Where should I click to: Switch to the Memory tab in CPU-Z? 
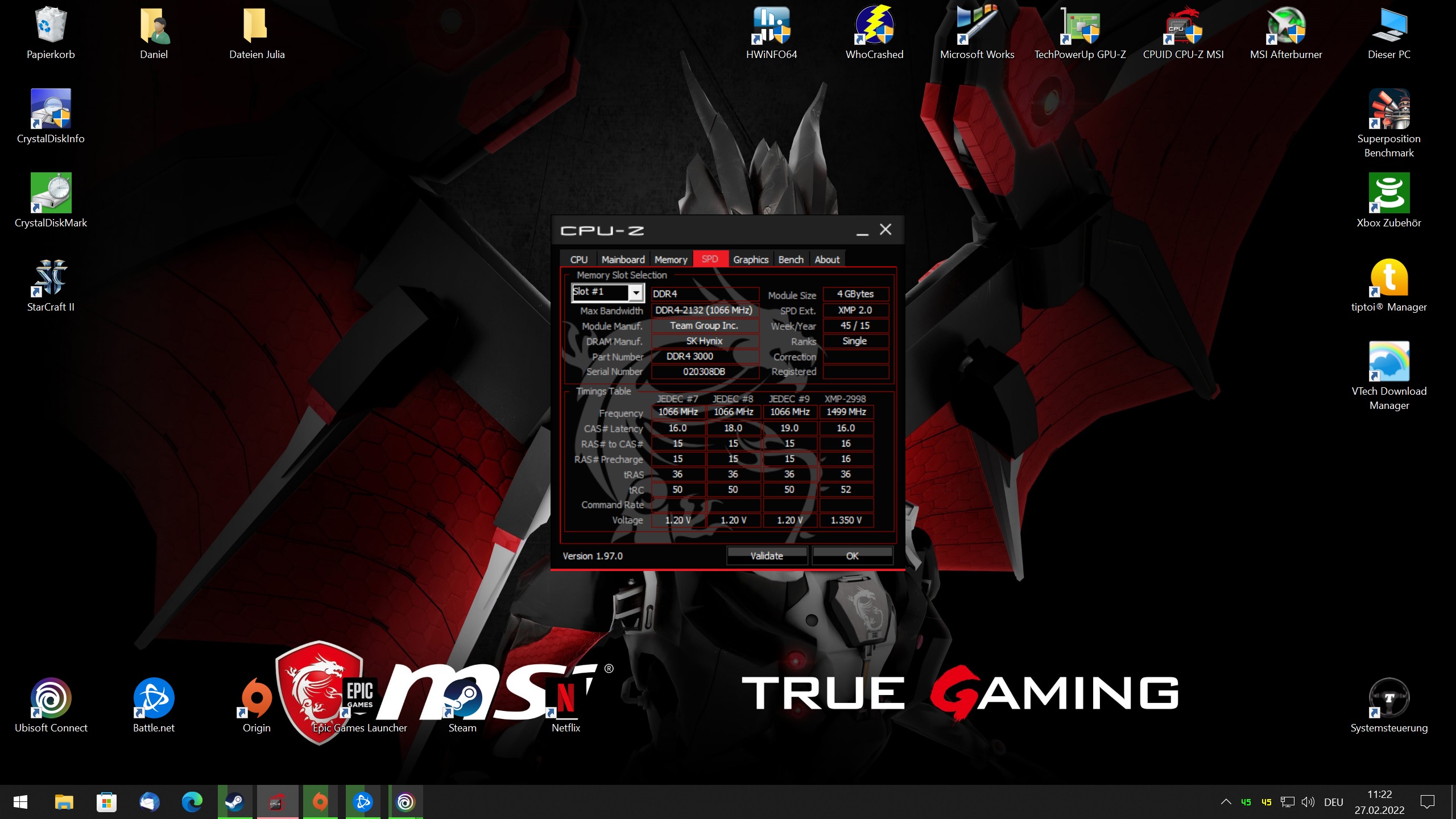(671, 259)
